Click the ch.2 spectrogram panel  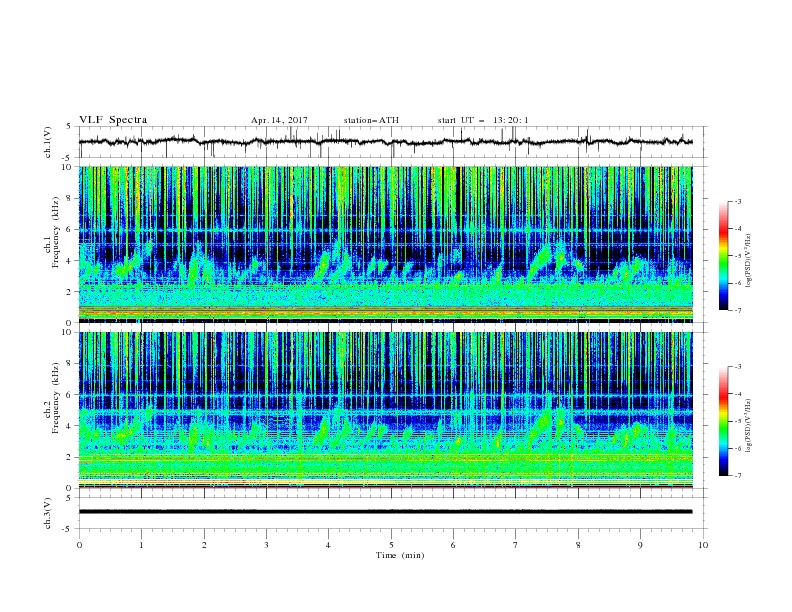point(385,410)
